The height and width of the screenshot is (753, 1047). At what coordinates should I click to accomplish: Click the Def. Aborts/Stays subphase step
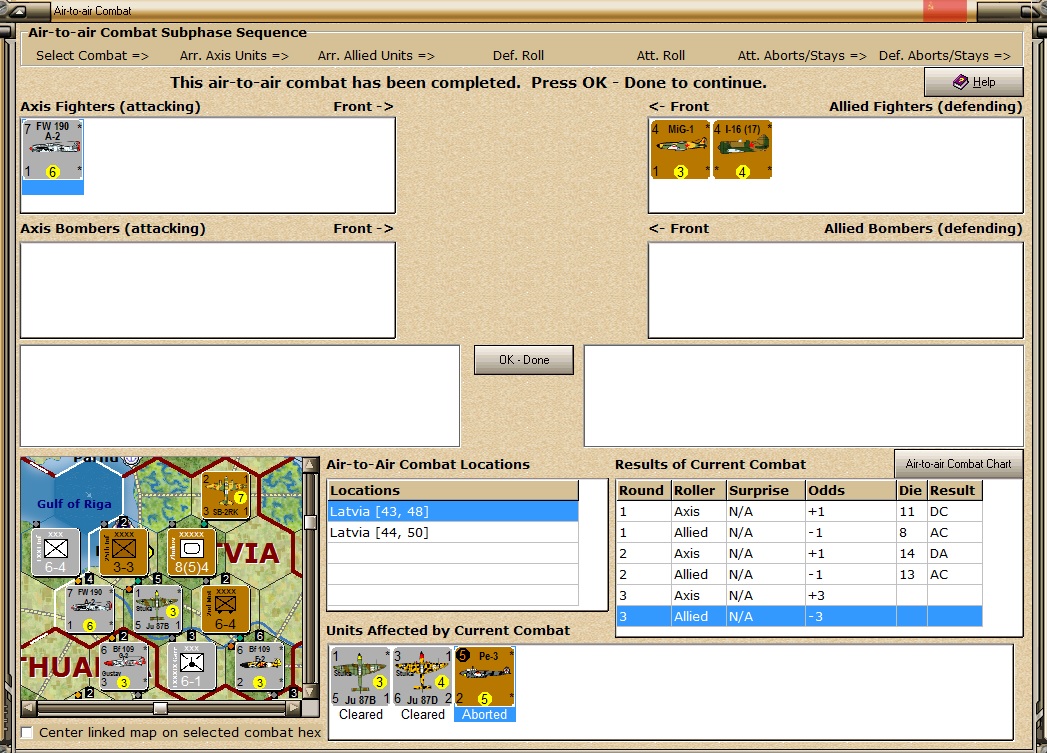[944, 55]
